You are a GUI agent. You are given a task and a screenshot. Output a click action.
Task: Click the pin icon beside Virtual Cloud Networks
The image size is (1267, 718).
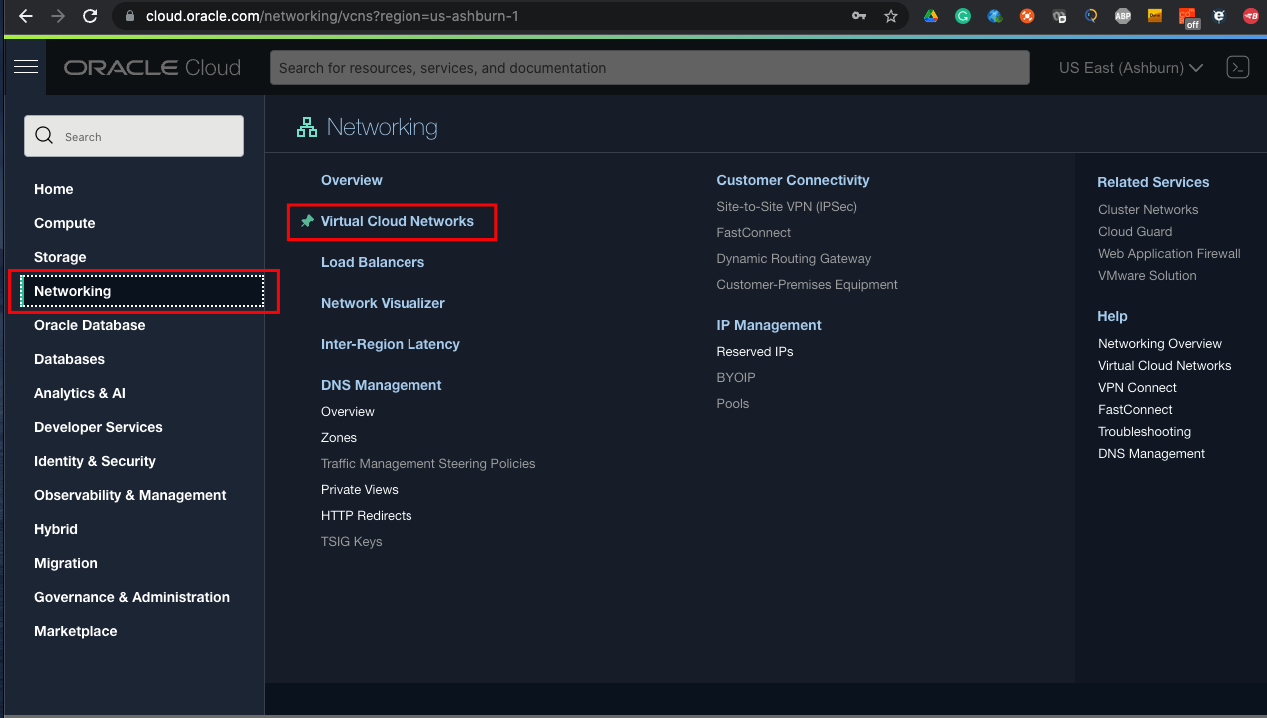pyautogui.click(x=307, y=221)
